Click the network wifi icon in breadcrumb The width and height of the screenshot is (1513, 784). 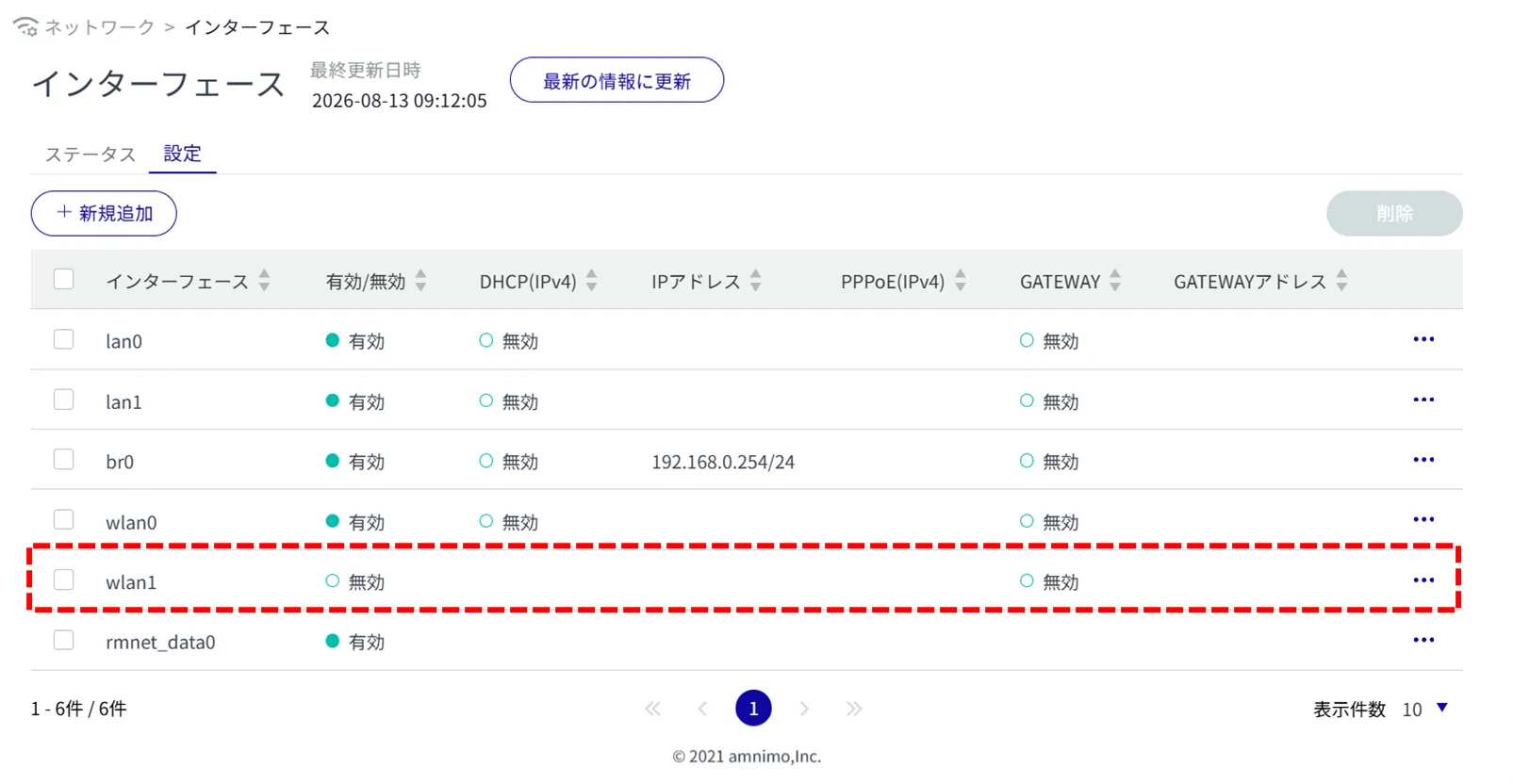coord(25,26)
